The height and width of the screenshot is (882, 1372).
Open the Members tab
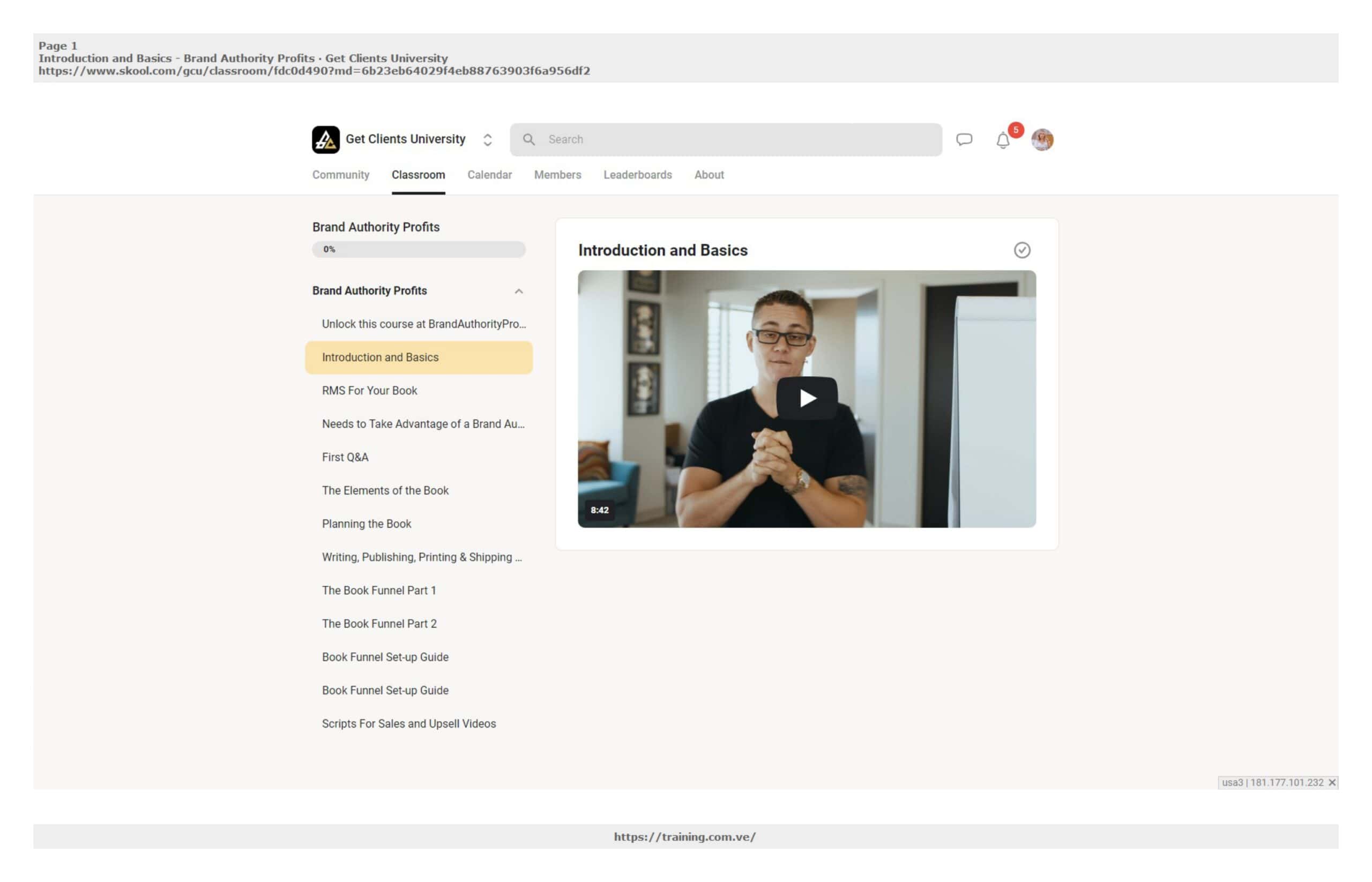pyautogui.click(x=557, y=175)
